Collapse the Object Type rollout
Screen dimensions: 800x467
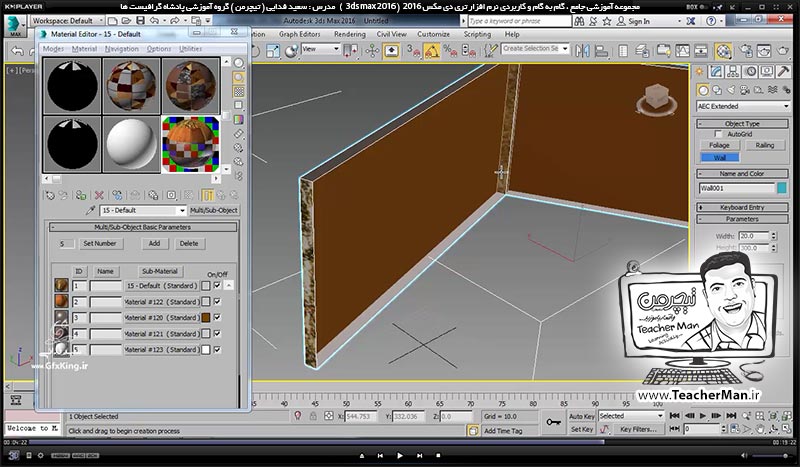[x=742, y=124]
